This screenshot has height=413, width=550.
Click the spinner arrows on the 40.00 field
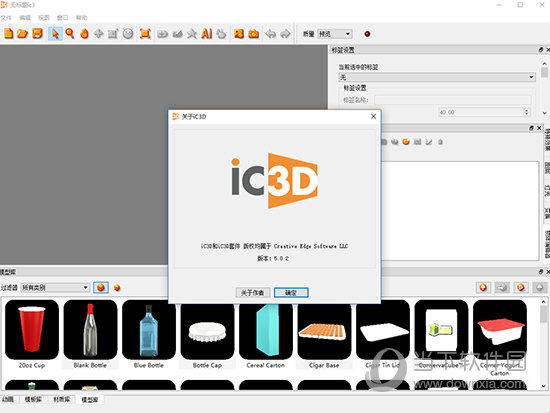(x=526, y=112)
